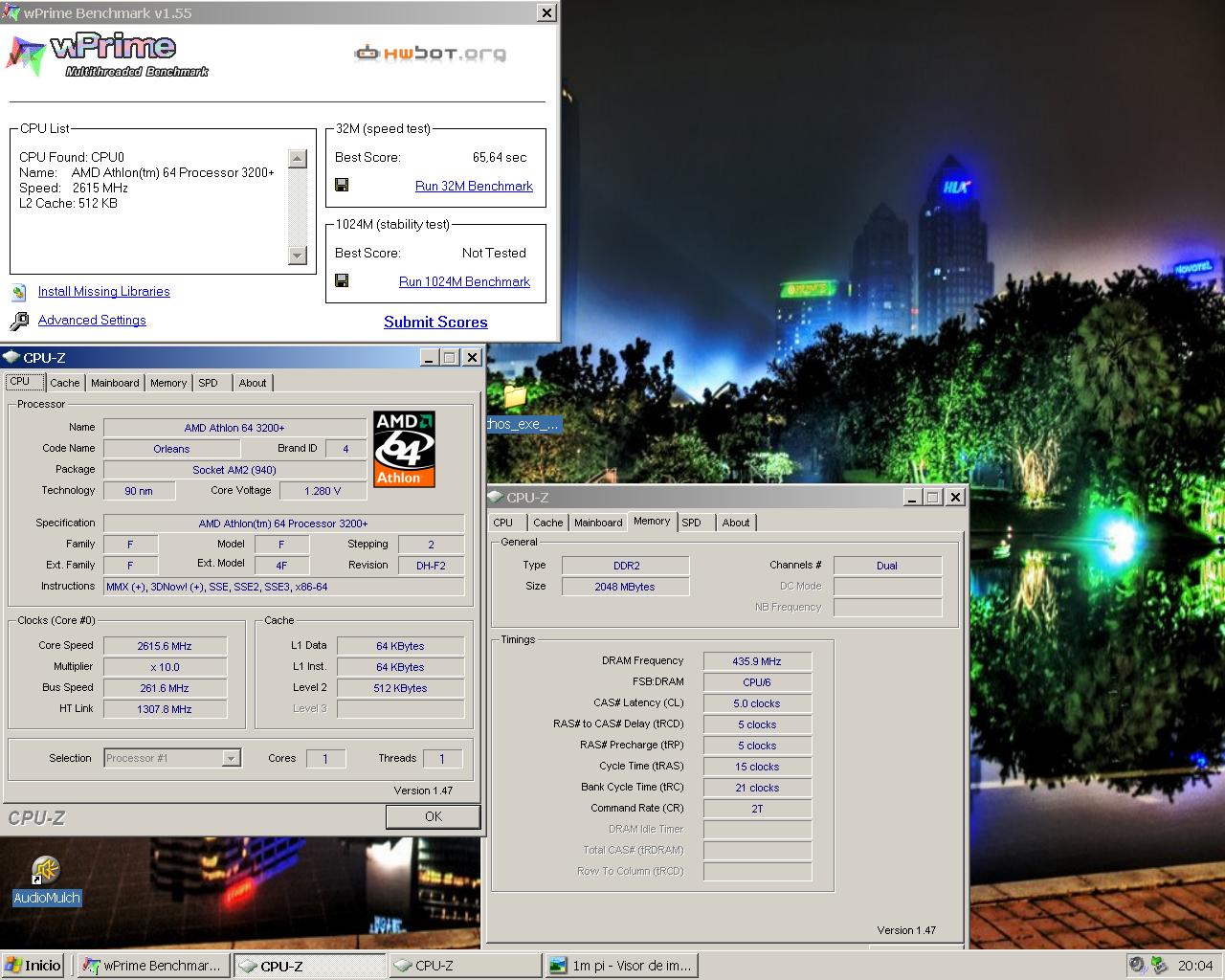Screen dimensions: 1225x980
Task: Open the Inicio start menu
Action: tap(33, 965)
